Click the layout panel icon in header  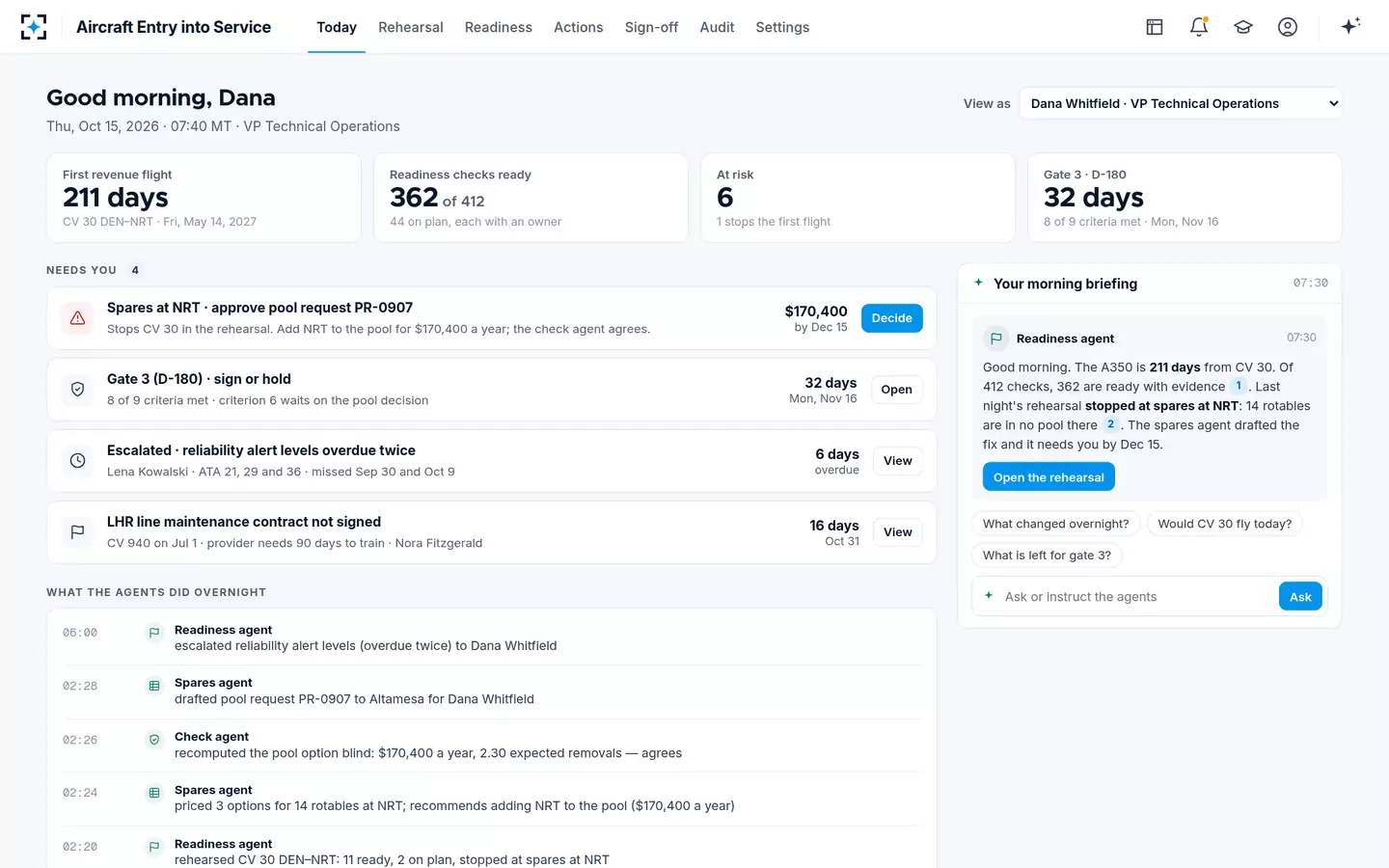pos(1155,27)
